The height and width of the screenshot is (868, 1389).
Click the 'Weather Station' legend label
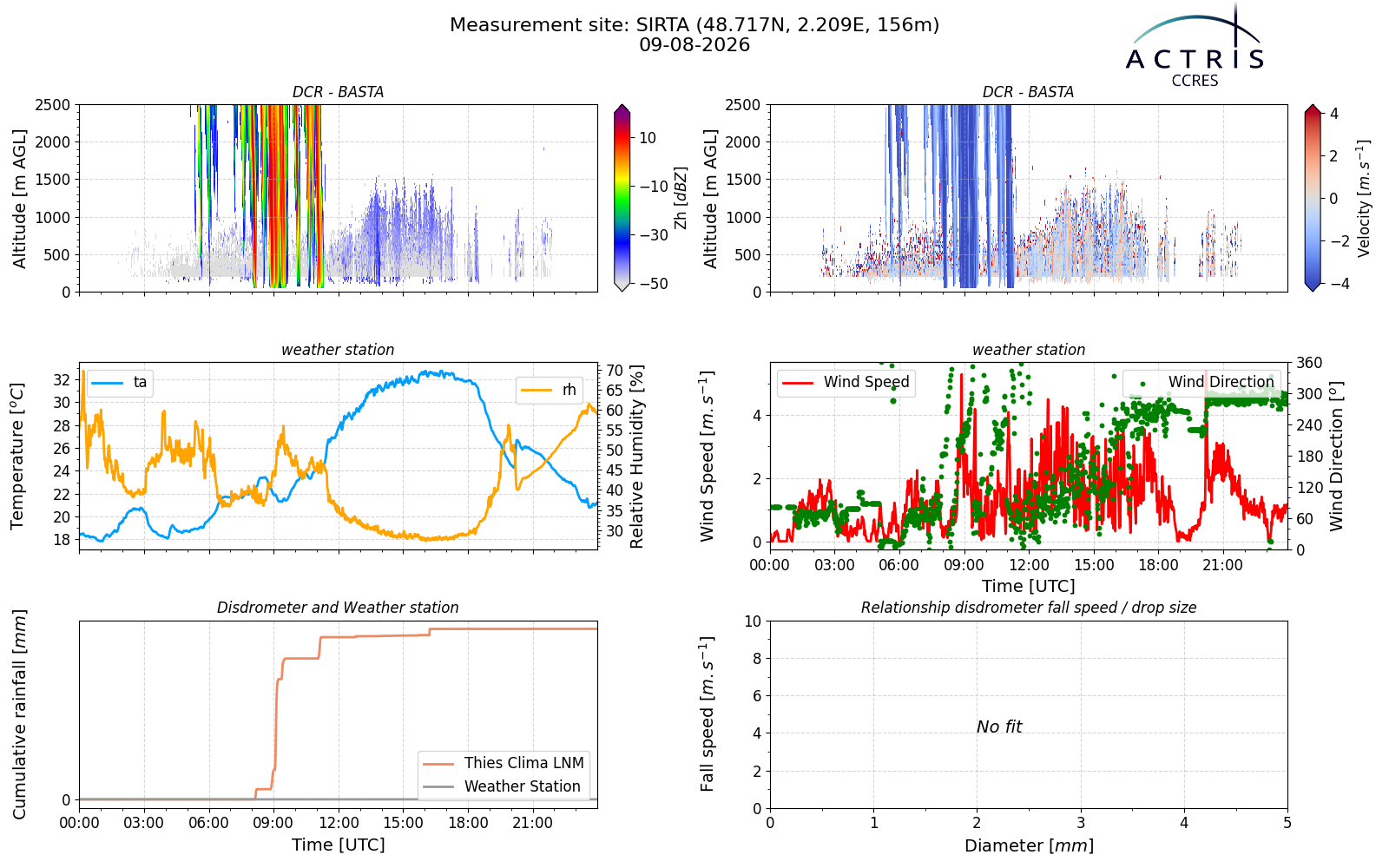coord(523,786)
